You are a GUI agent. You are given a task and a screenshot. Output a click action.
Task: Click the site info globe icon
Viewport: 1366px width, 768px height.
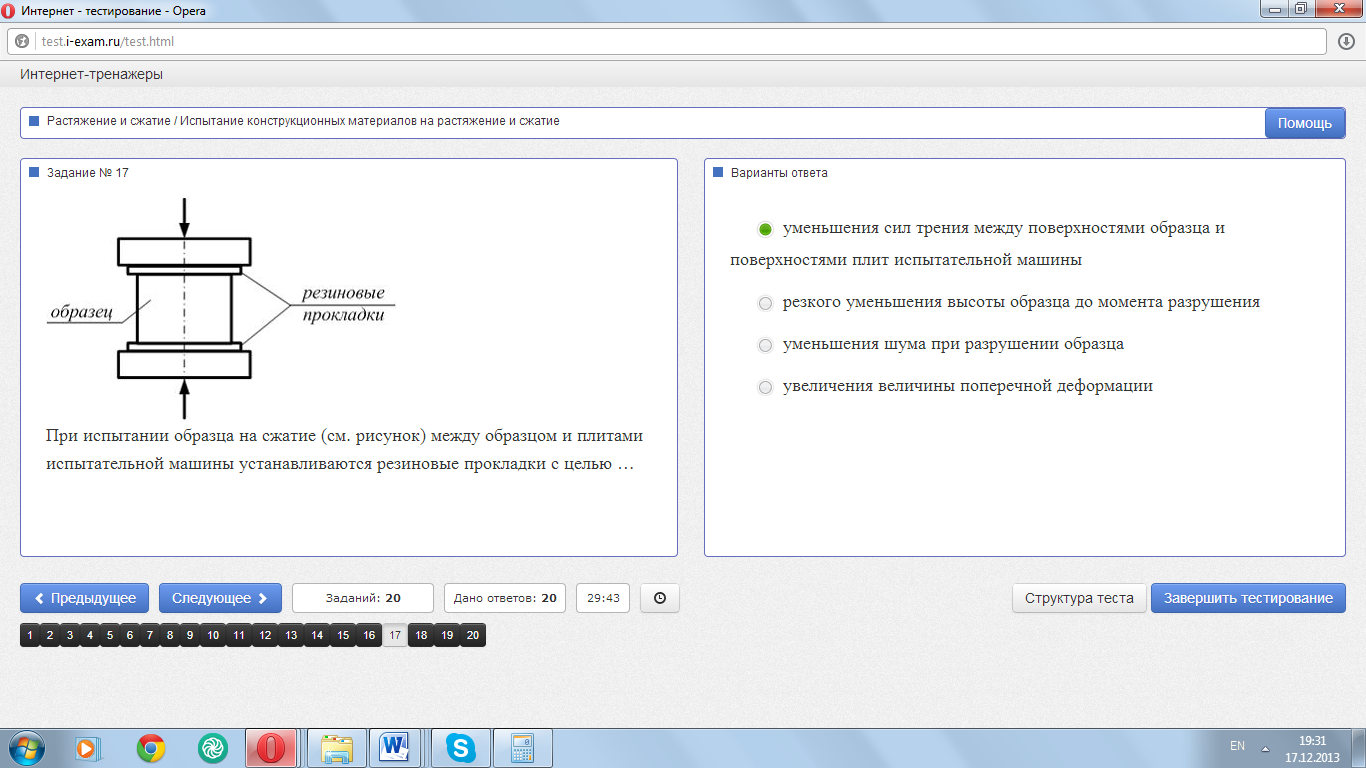23,42
